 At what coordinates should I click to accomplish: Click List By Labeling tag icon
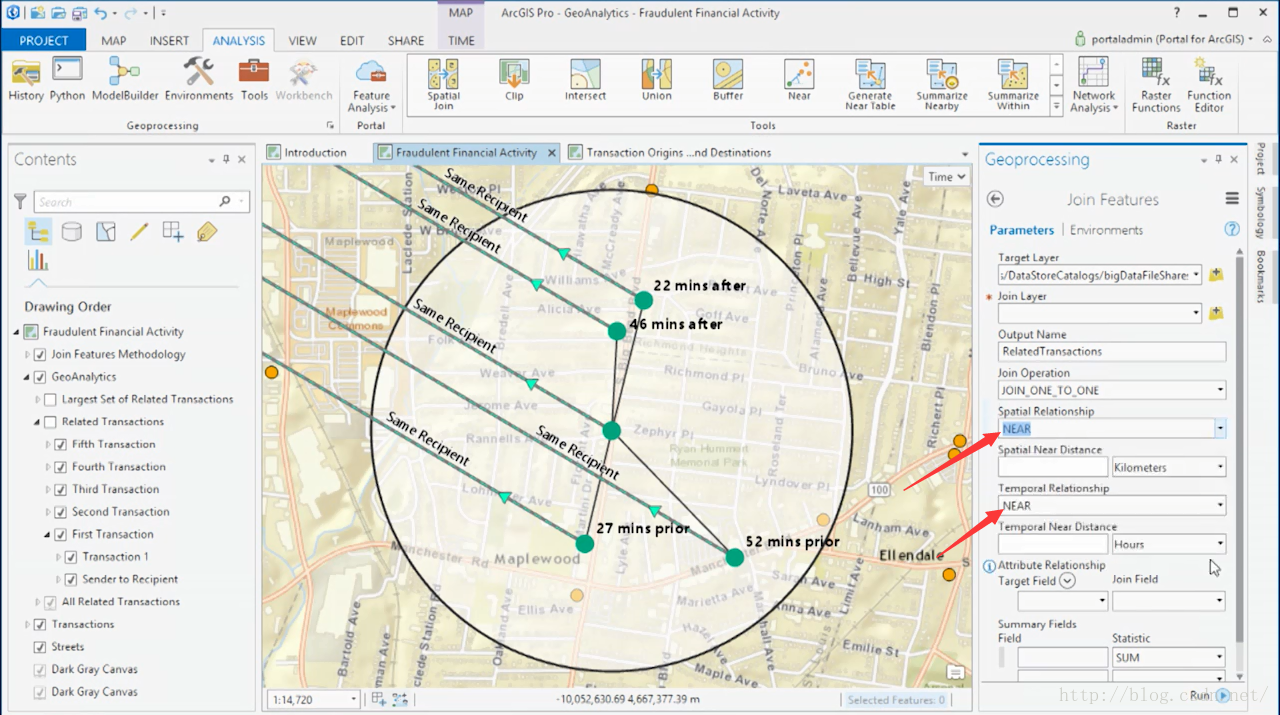pos(207,232)
